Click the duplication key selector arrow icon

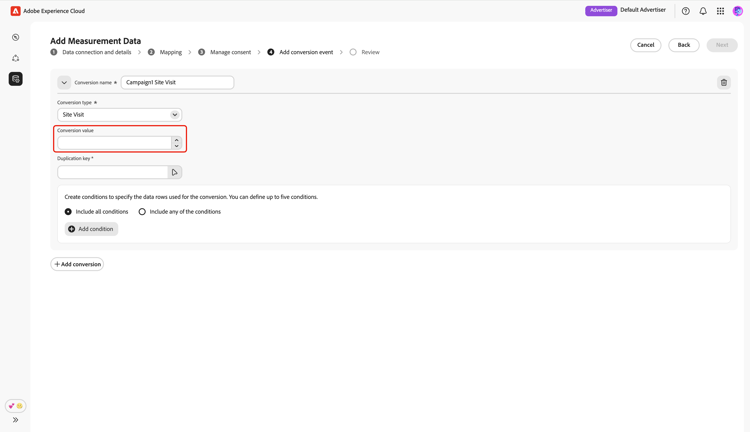[175, 172]
